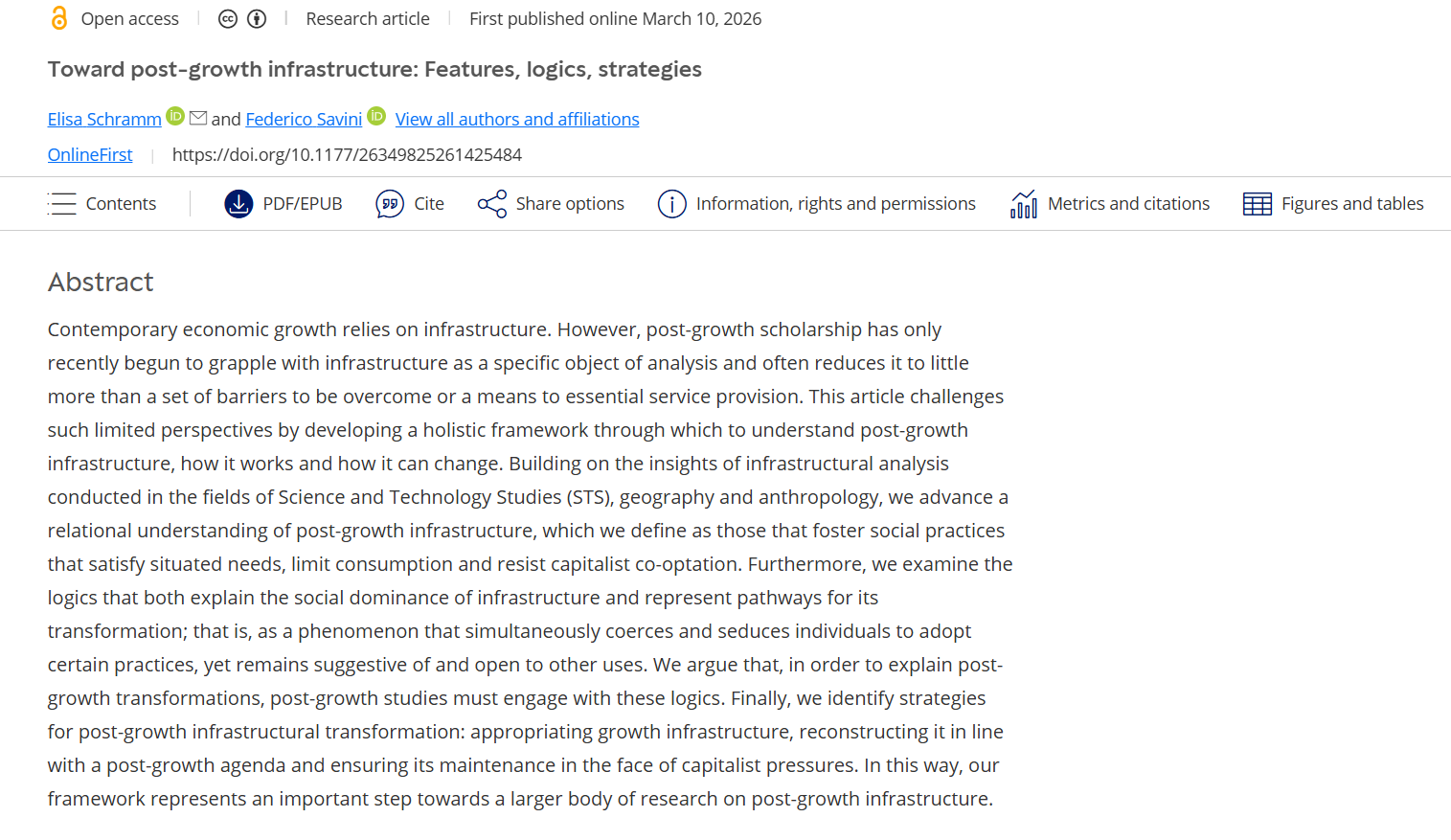Open the OnlineFirst link
Viewport: 1451px width, 840px height.
pyautogui.click(x=90, y=154)
